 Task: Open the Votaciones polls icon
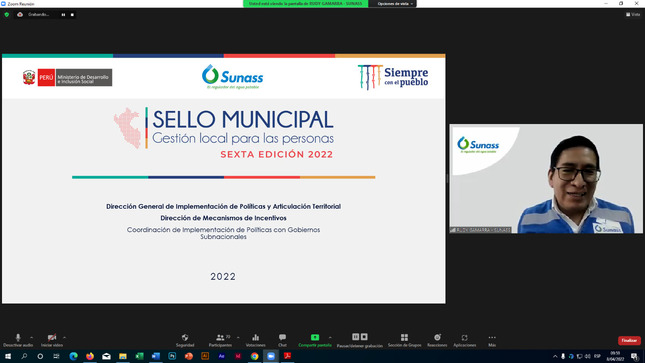255,340
